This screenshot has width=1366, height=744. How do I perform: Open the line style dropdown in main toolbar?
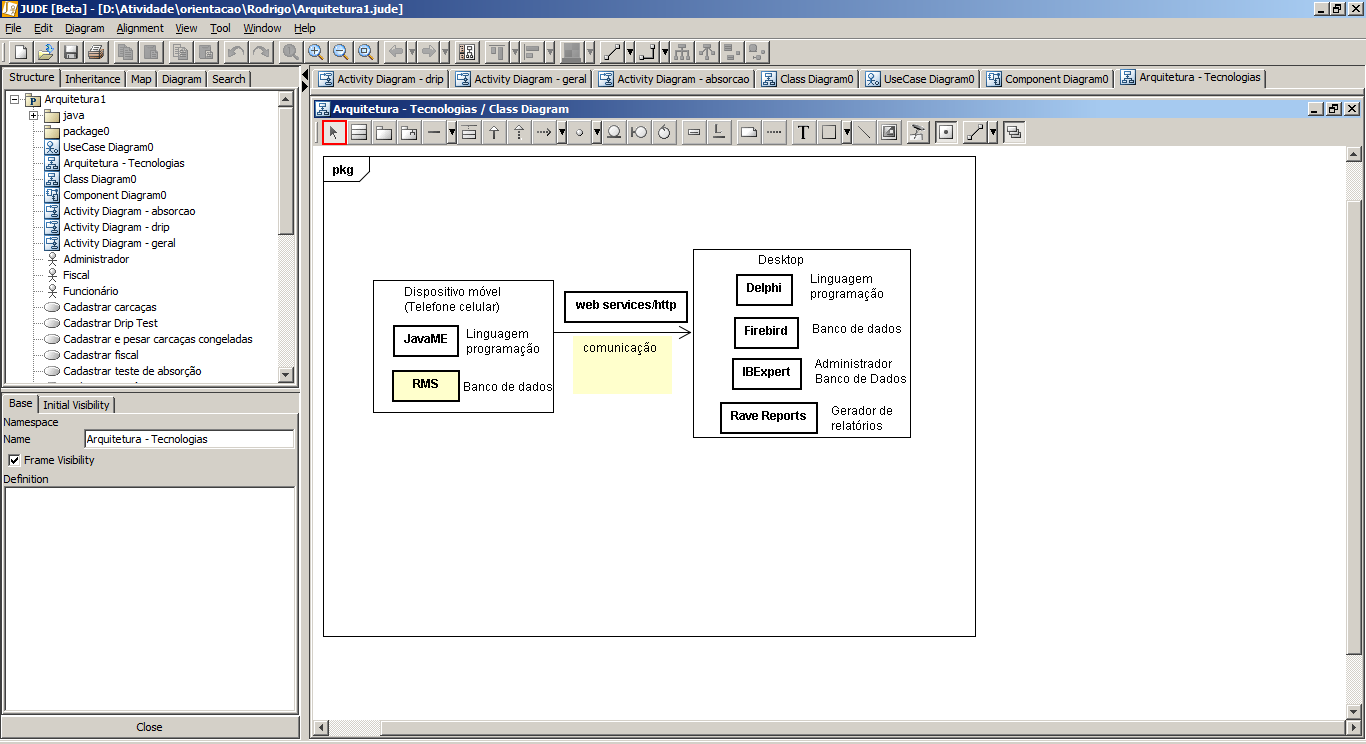point(630,52)
